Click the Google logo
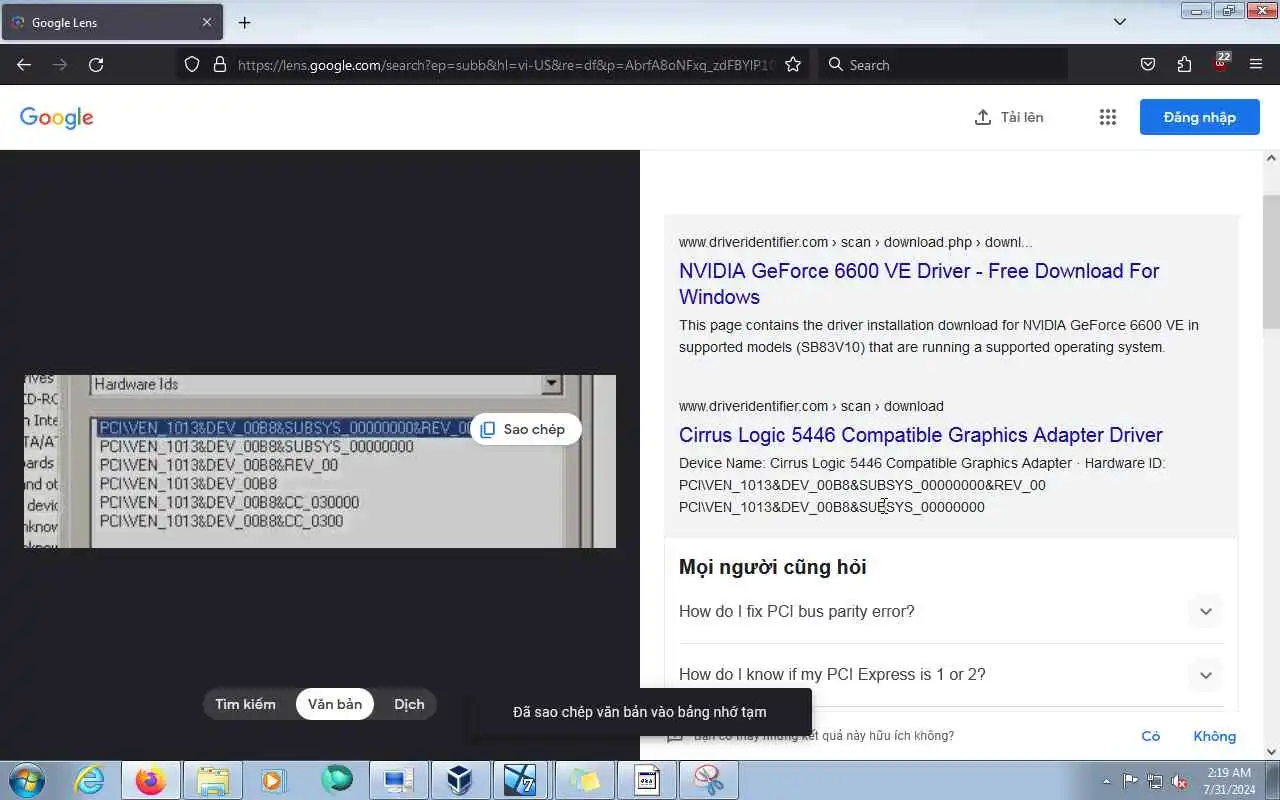 pos(56,117)
